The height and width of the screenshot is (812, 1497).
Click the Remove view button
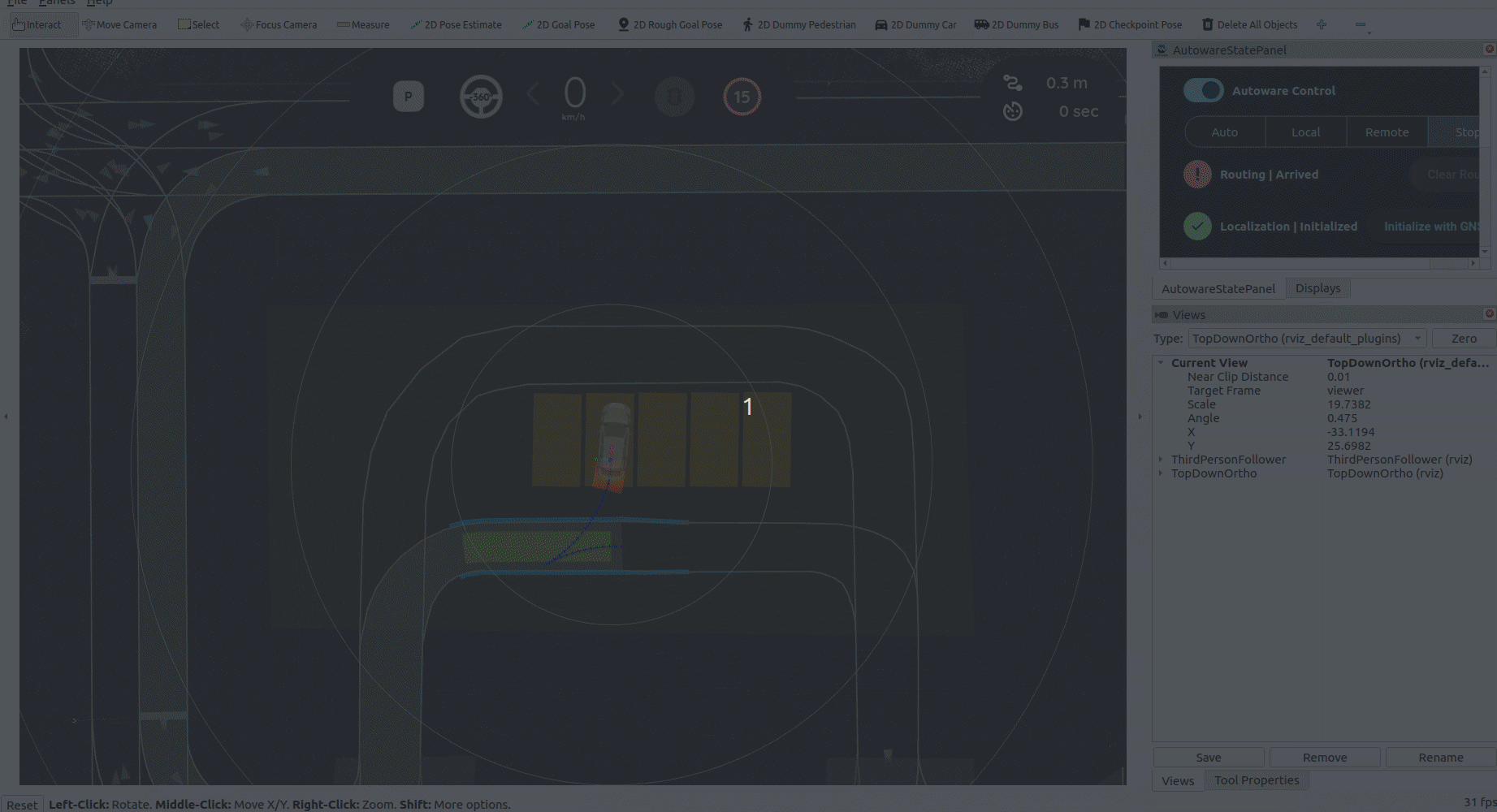tap(1325, 758)
